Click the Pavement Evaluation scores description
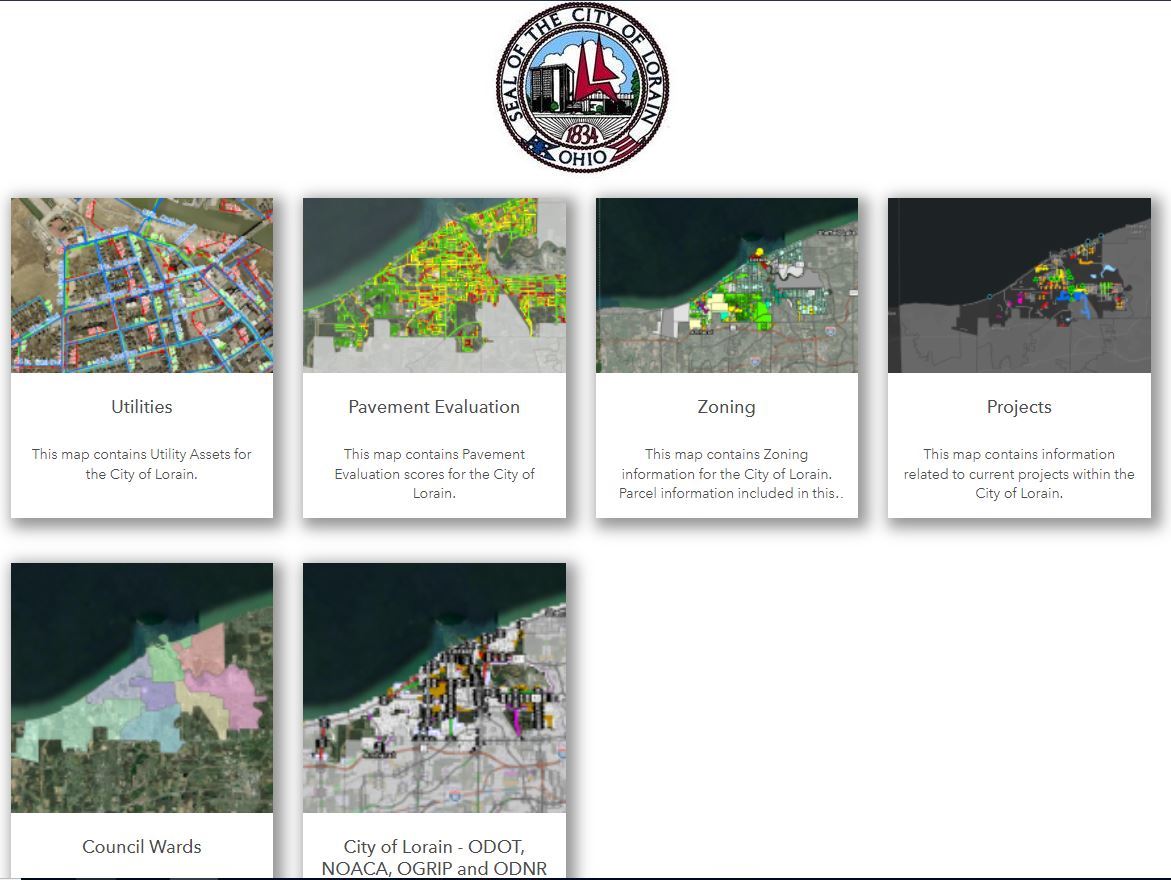Screen dimensions: 1171x880 tap(434, 474)
